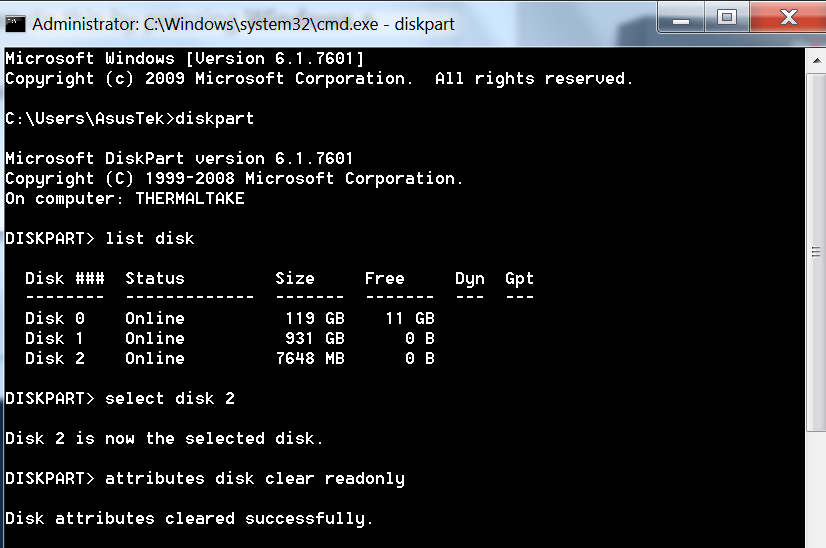Click the text 'On computer: THERMALTAKE'
This screenshot has width=826, height=548.
(125, 198)
